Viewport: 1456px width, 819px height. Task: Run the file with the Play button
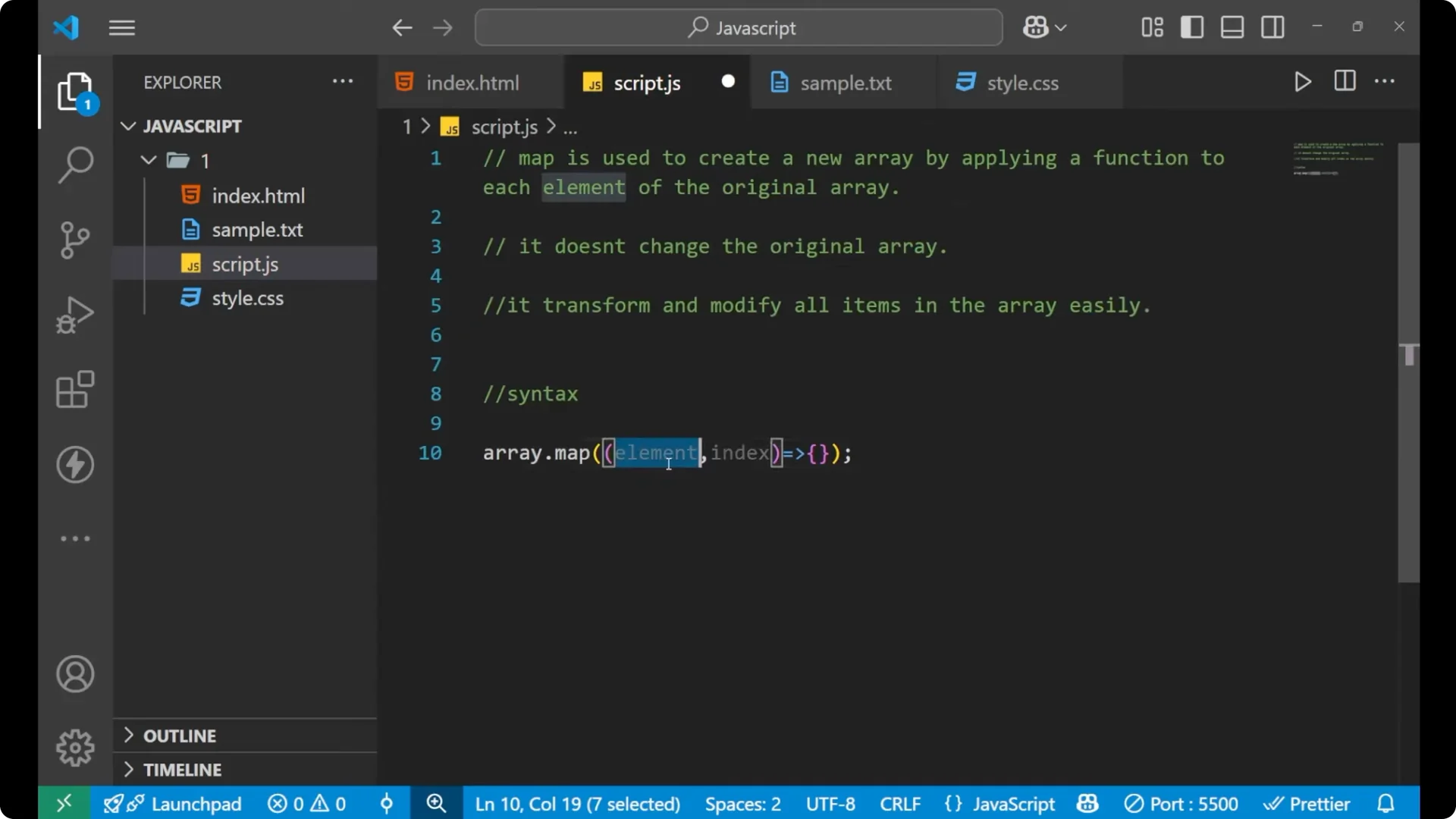1303,82
